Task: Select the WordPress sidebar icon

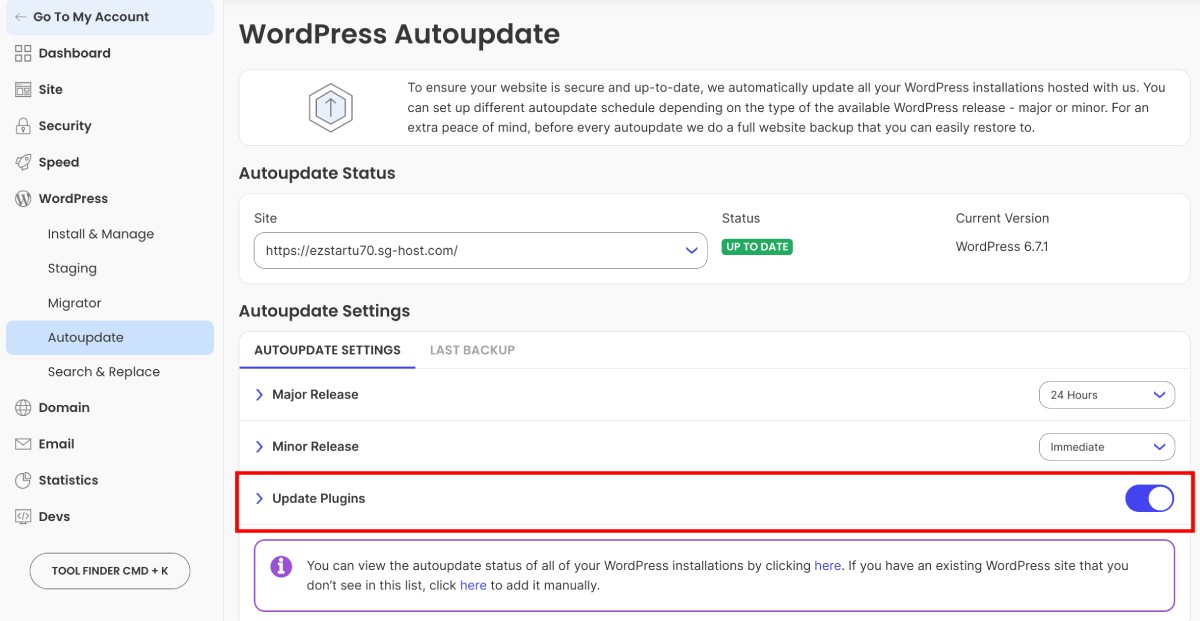Action: point(22,198)
